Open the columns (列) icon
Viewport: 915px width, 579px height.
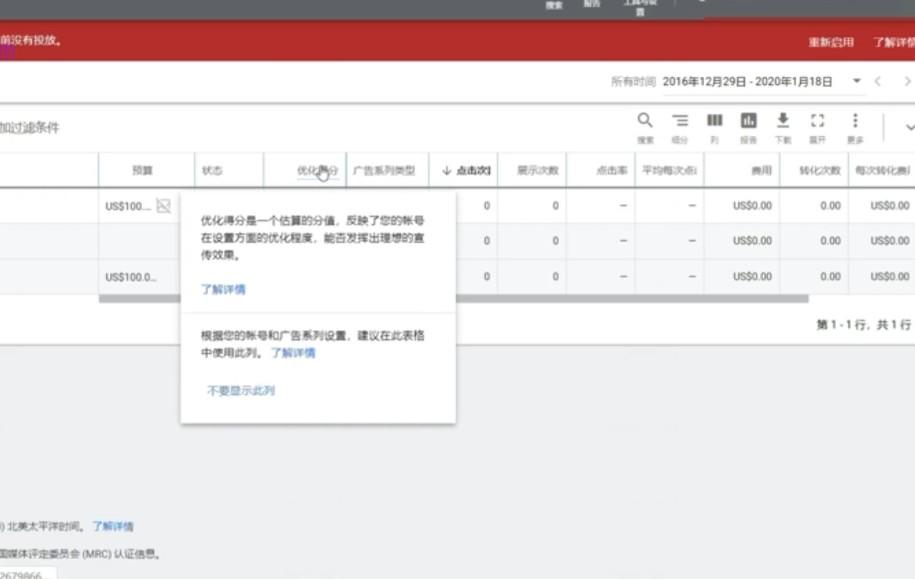(x=714, y=121)
